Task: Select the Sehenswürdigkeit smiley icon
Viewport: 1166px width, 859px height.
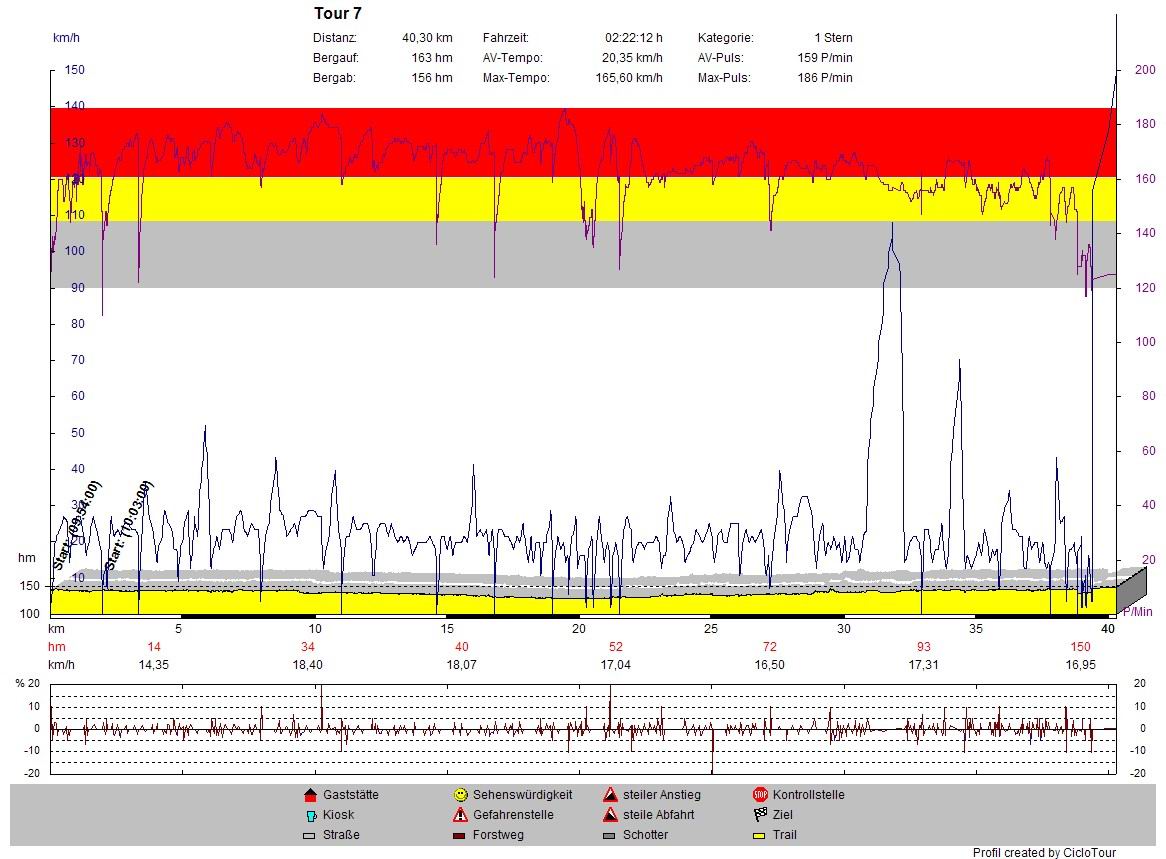Action: [460, 795]
